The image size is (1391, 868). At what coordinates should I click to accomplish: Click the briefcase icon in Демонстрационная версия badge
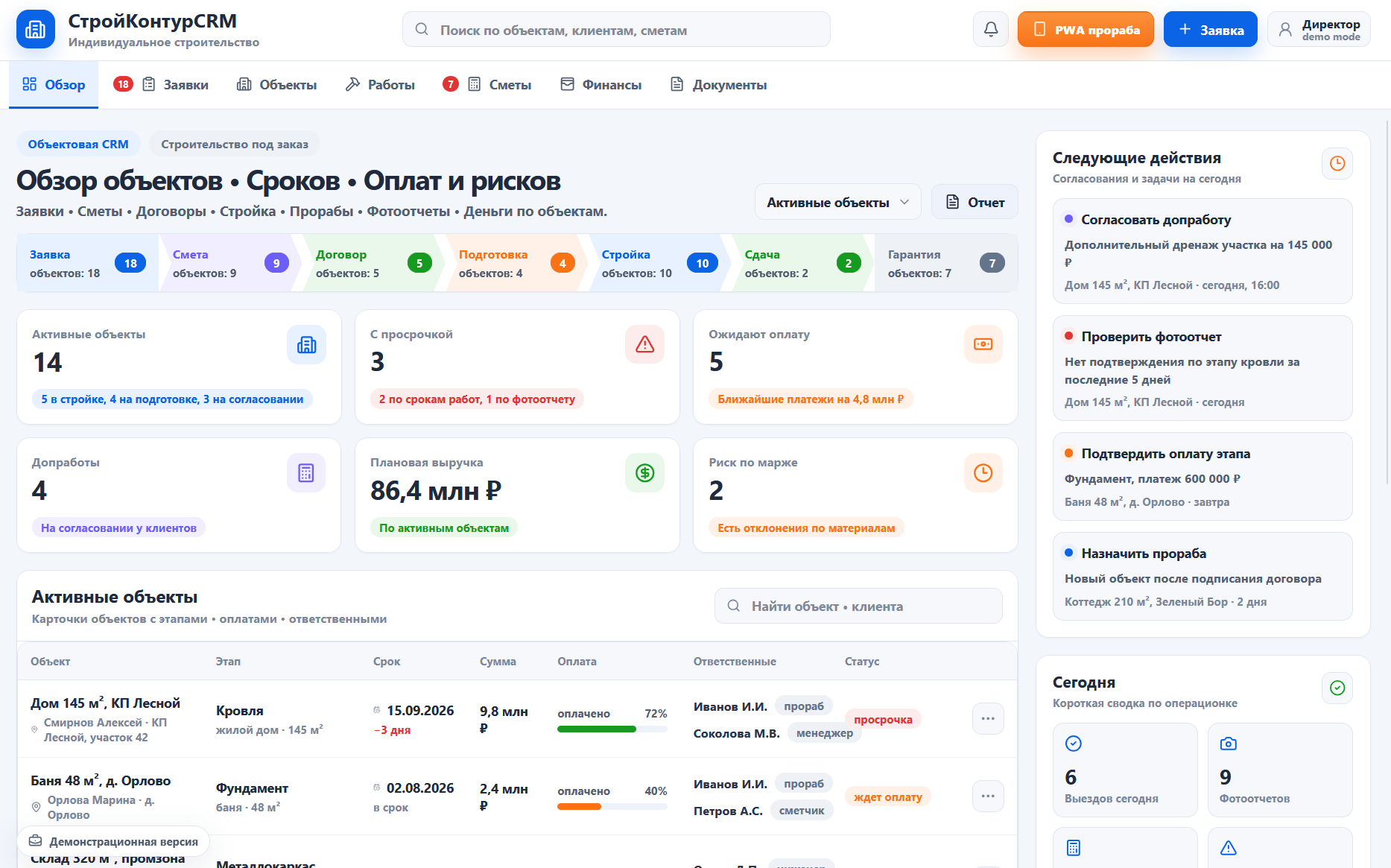pyautogui.click(x=35, y=841)
